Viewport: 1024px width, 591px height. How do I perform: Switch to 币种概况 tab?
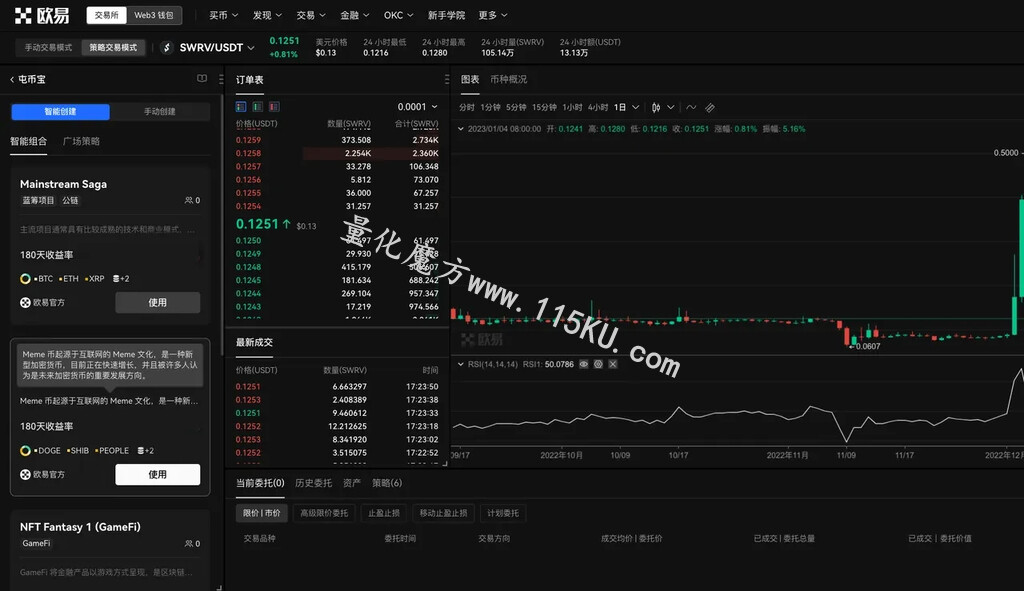click(x=508, y=79)
